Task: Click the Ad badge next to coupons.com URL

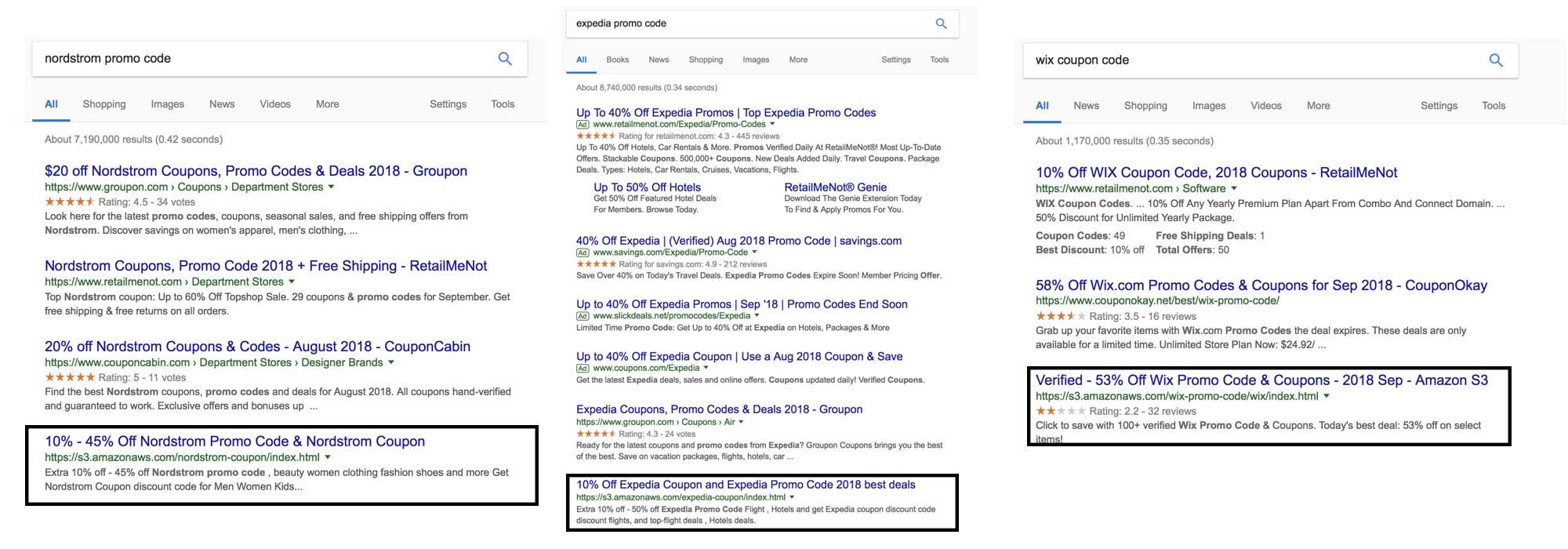Action: (583, 368)
